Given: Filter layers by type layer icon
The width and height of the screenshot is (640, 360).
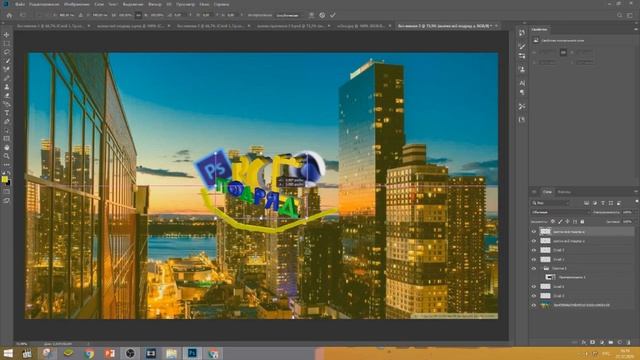Looking at the screenshot, I should click(603, 203).
